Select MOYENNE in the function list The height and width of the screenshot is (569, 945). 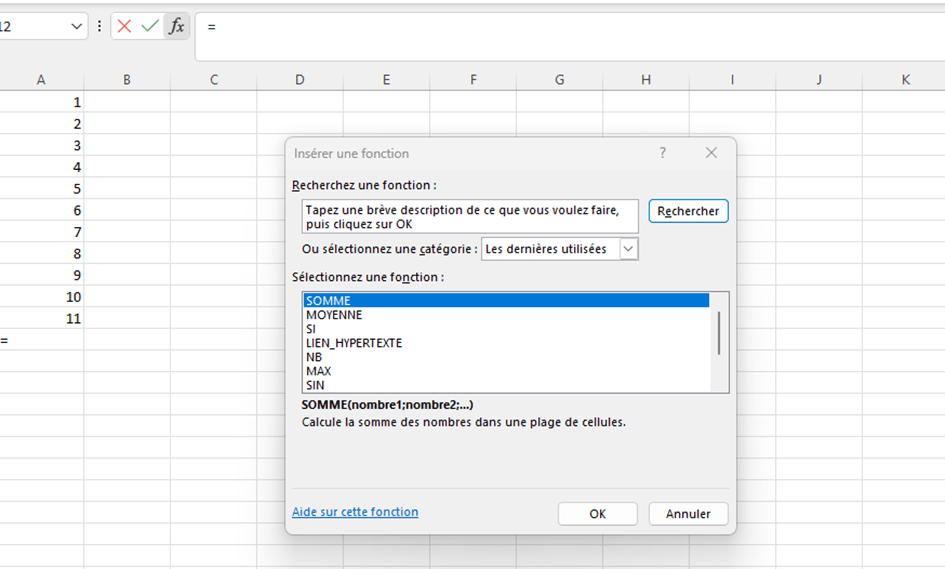pos(334,315)
